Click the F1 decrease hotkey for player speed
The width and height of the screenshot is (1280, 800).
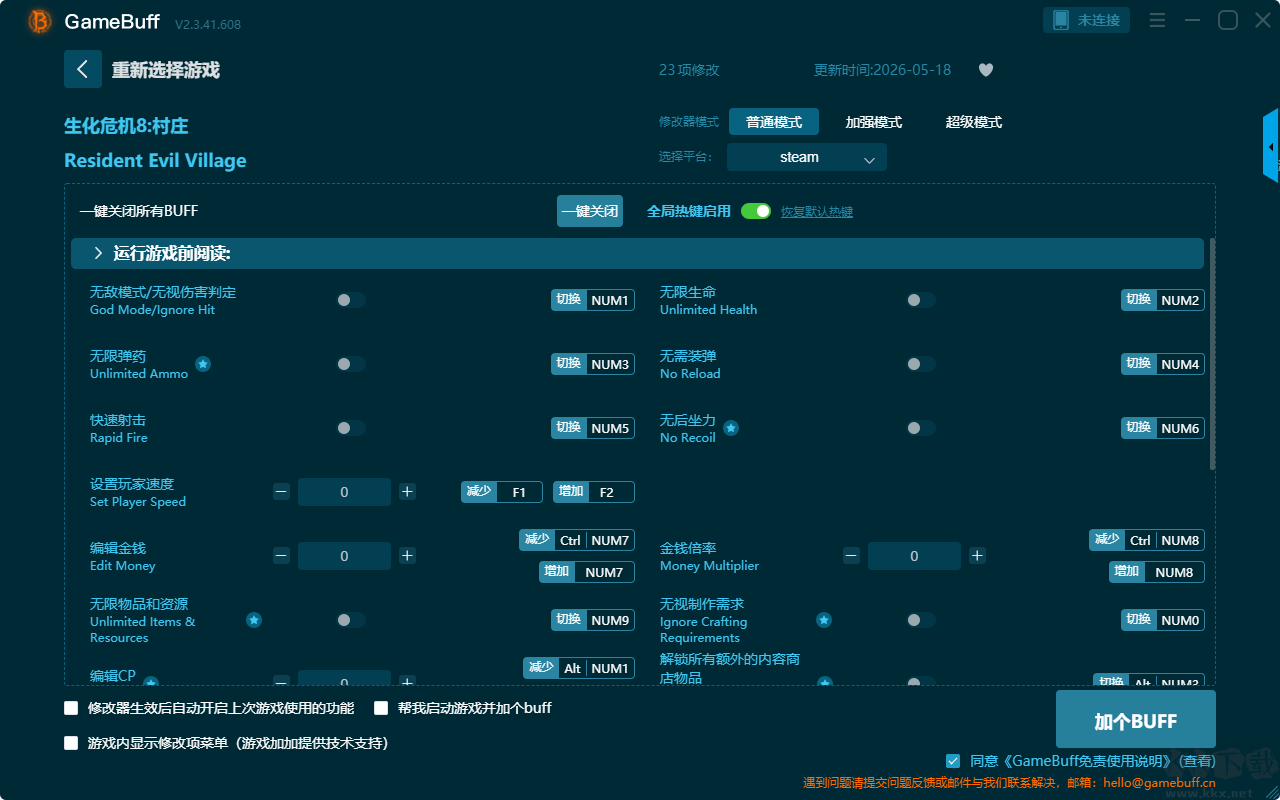tap(502, 492)
